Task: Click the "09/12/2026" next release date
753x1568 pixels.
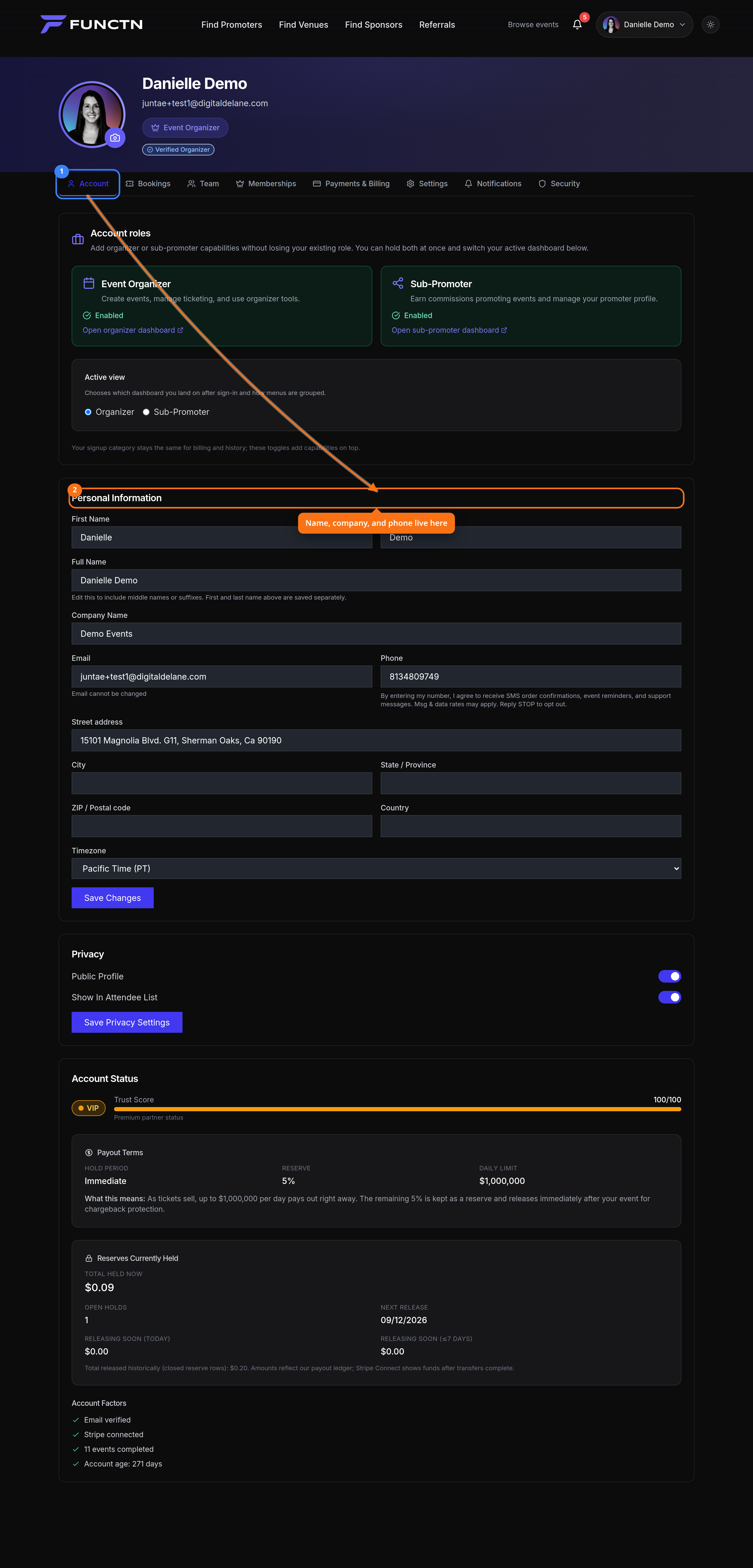Action: pyautogui.click(x=404, y=1320)
